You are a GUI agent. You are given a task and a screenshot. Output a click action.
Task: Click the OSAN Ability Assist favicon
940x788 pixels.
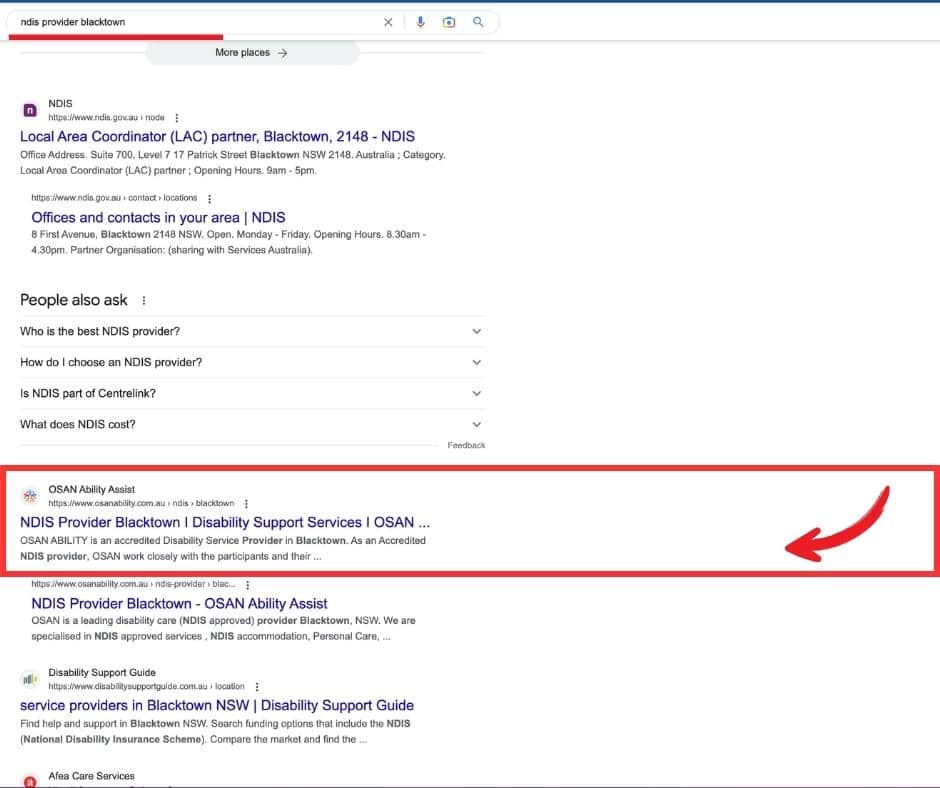30,496
